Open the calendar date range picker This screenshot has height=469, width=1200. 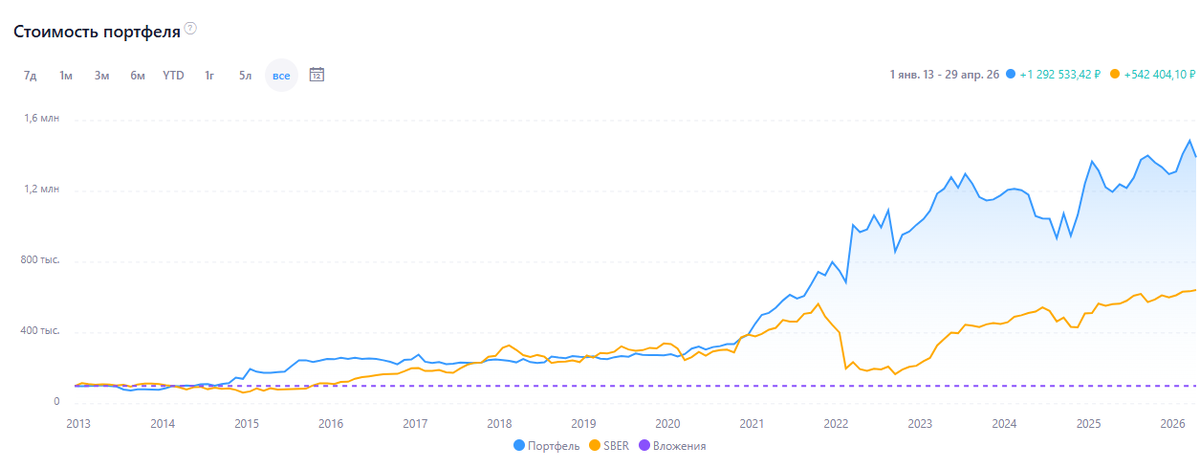[317, 75]
